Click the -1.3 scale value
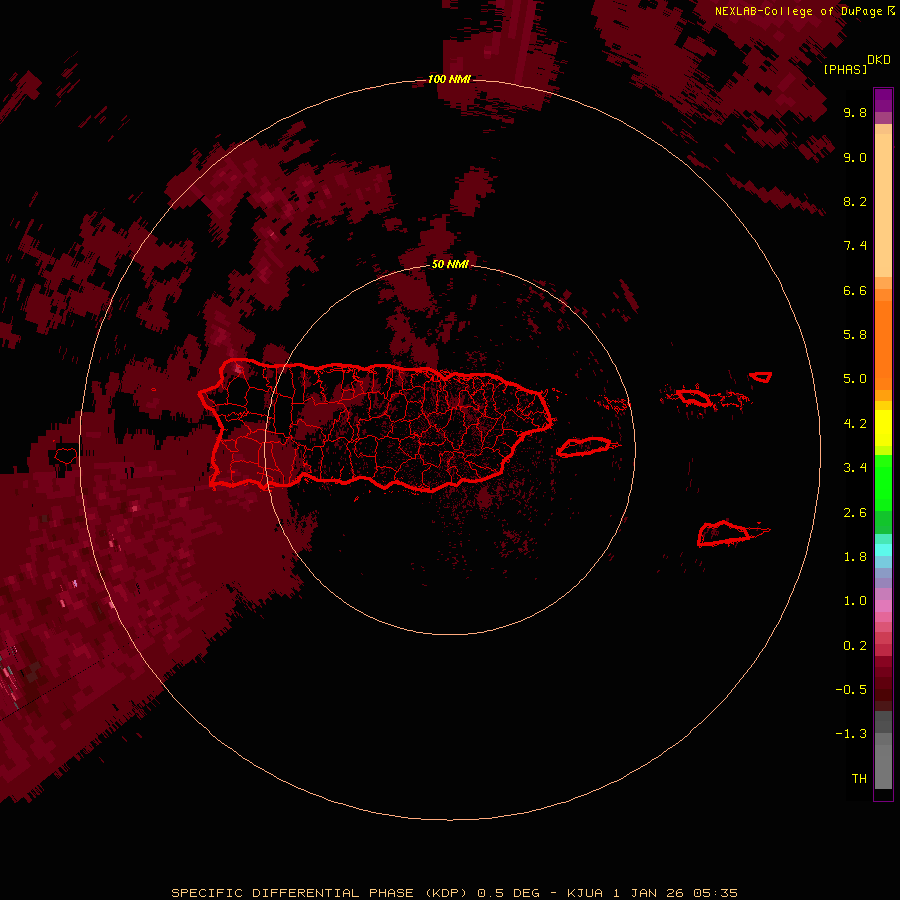This screenshot has width=900, height=900. coord(851,734)
